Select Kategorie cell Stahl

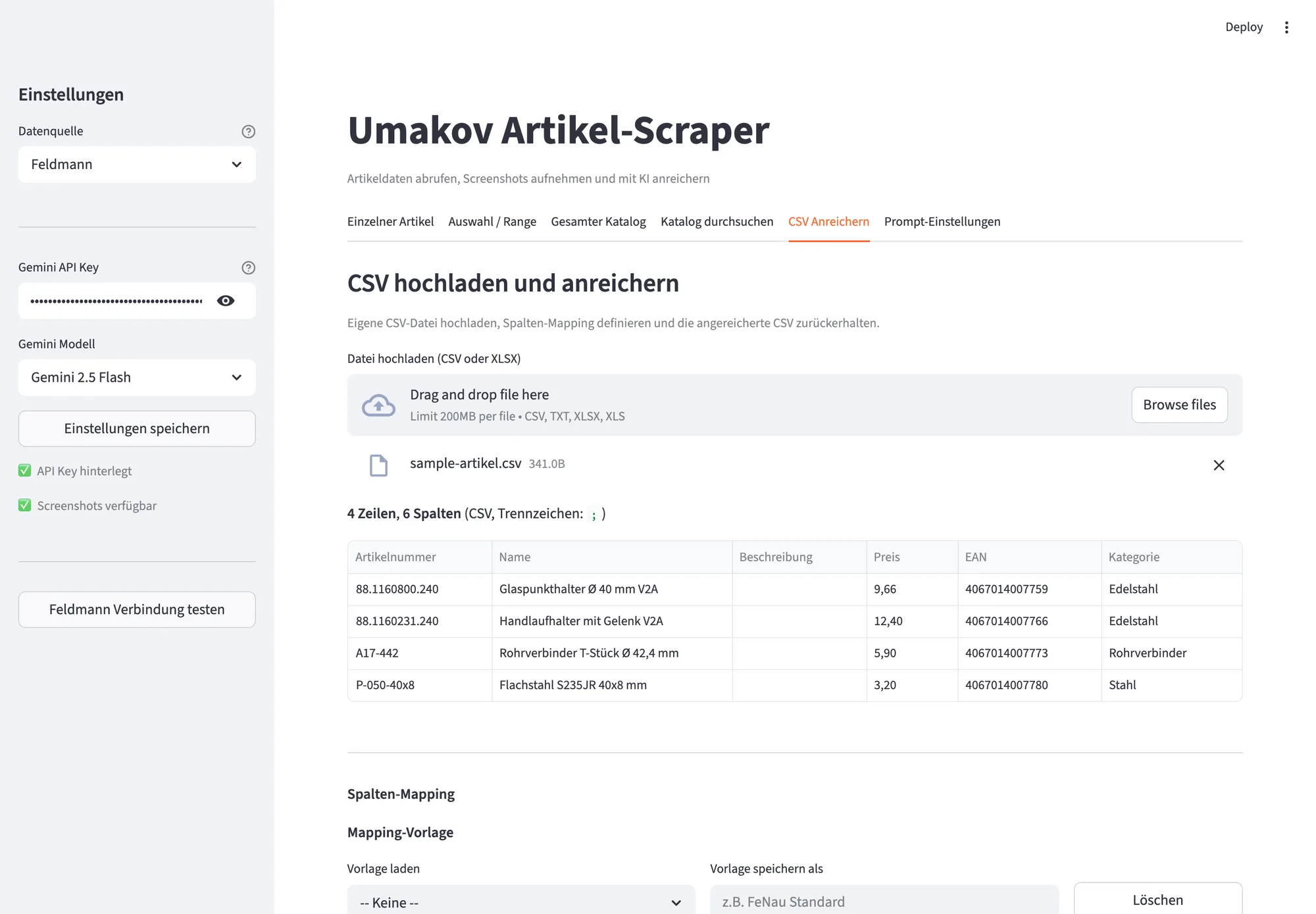click(1172, 685)
